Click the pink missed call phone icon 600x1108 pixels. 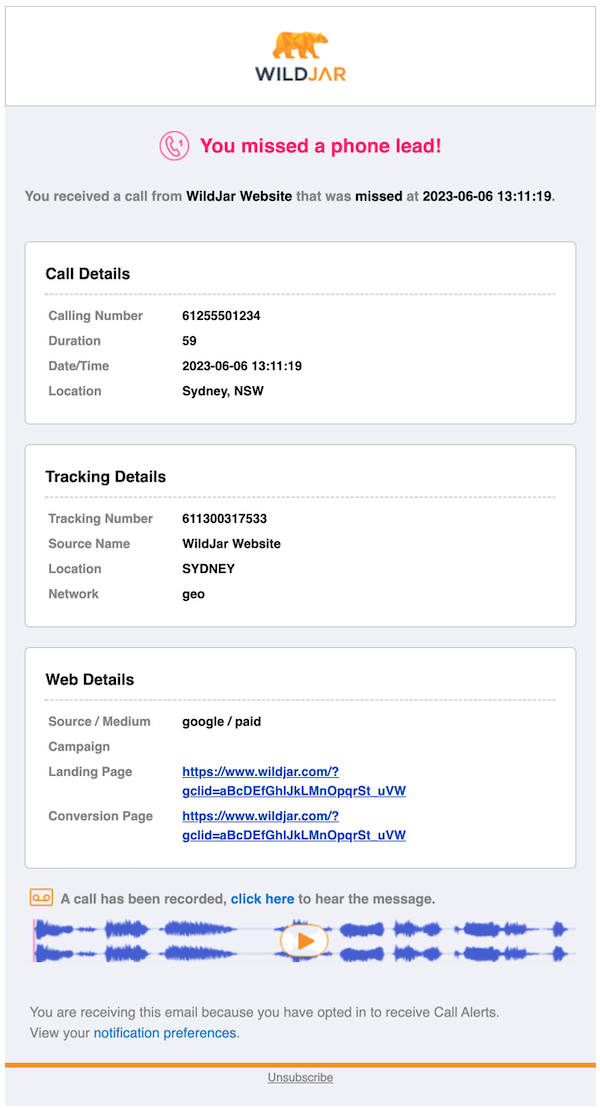pos(174,146)
